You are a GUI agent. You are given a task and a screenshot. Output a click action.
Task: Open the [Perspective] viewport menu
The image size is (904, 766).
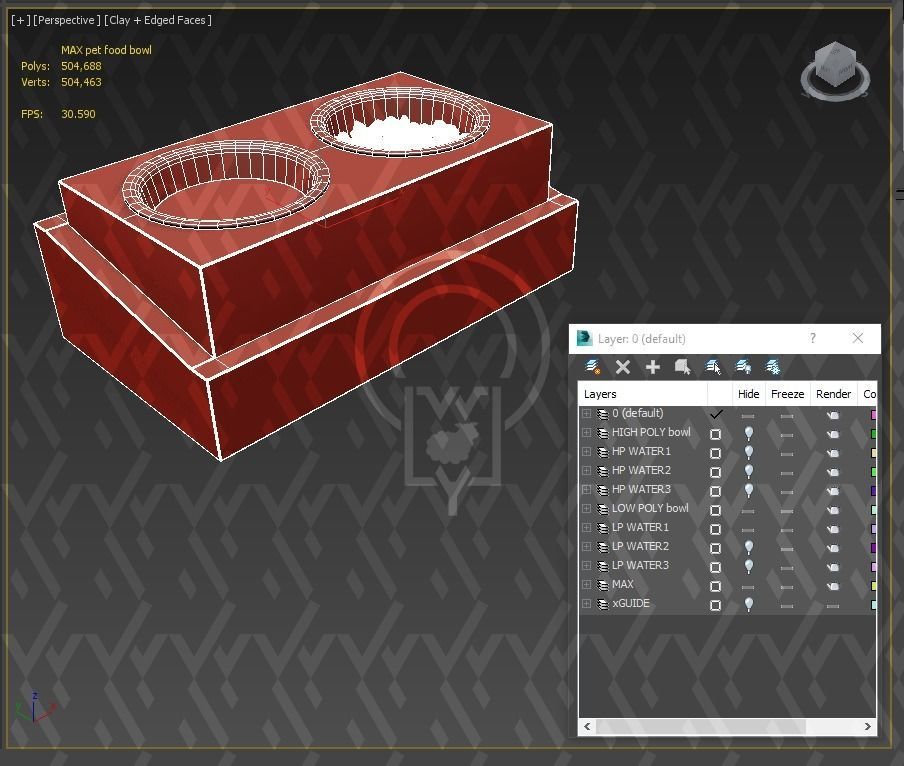pos(67,20)
